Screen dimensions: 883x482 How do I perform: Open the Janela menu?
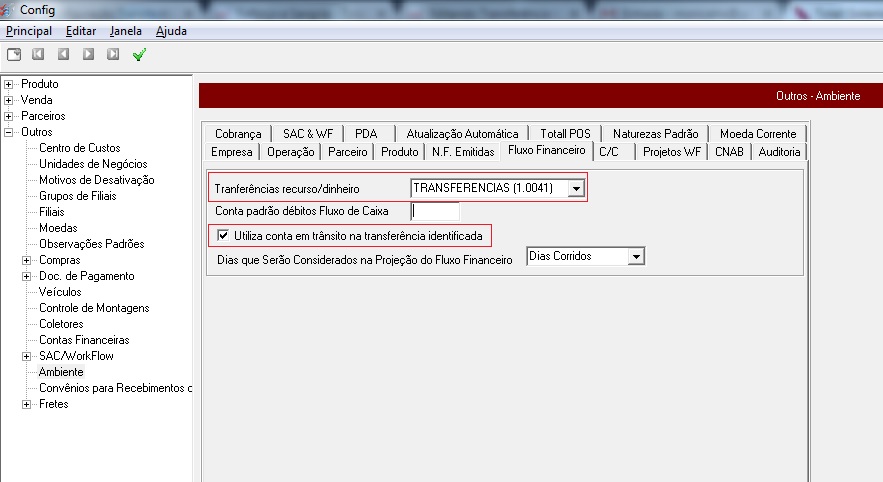click(x=126, y=31)
